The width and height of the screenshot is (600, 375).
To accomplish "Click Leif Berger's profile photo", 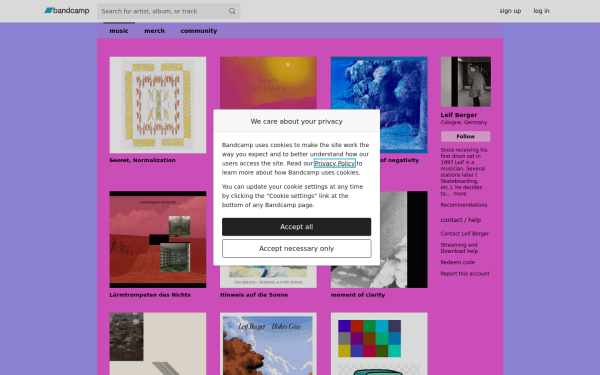I will 466,82.
